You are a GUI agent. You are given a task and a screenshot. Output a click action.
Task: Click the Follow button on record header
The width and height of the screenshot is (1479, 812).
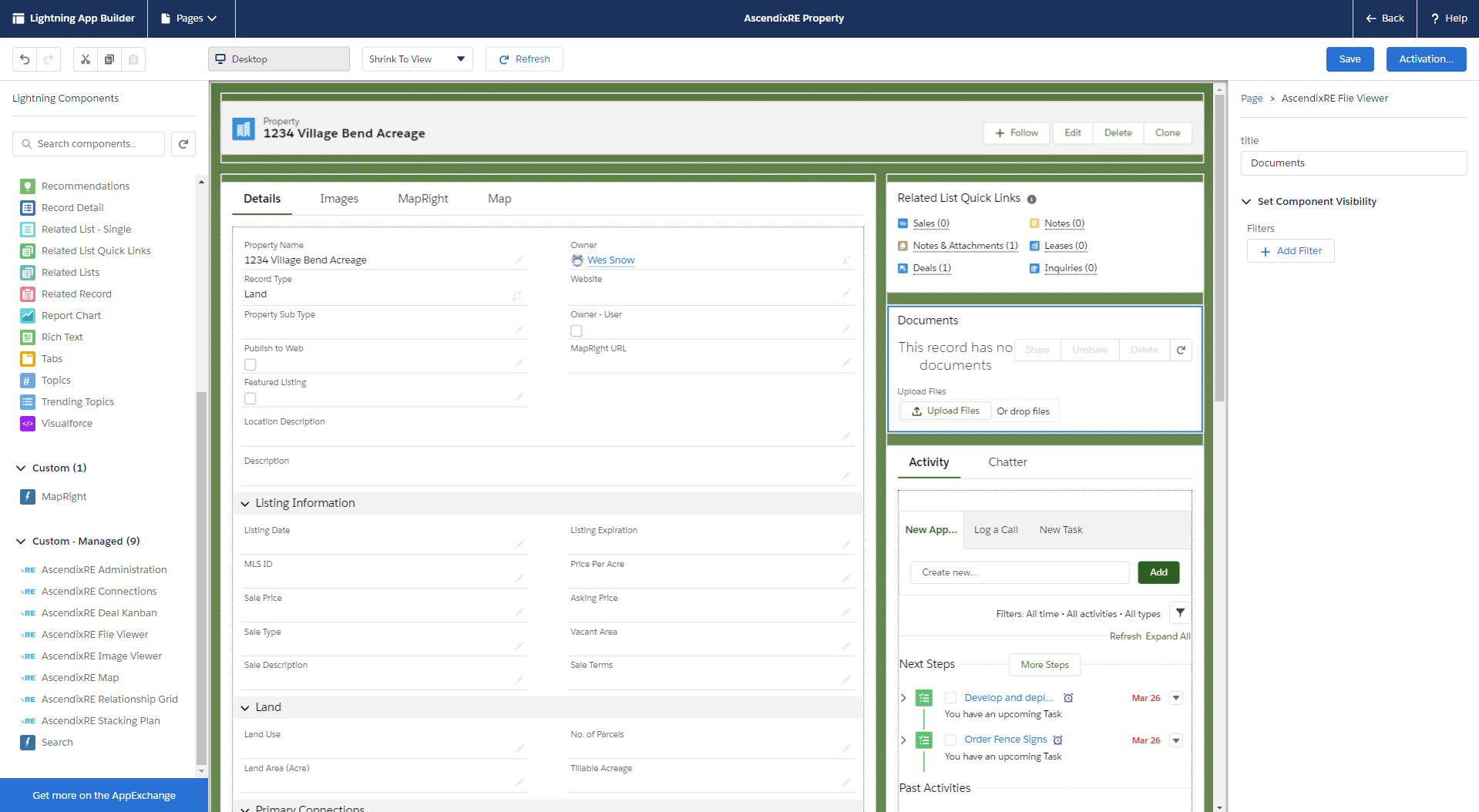click(1017, 133)
